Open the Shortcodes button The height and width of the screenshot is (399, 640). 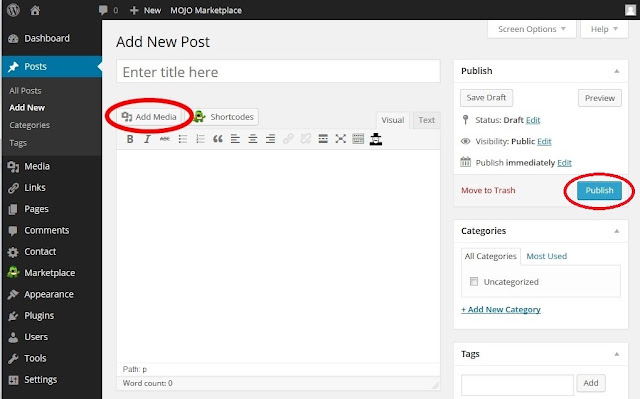(224, 117)
